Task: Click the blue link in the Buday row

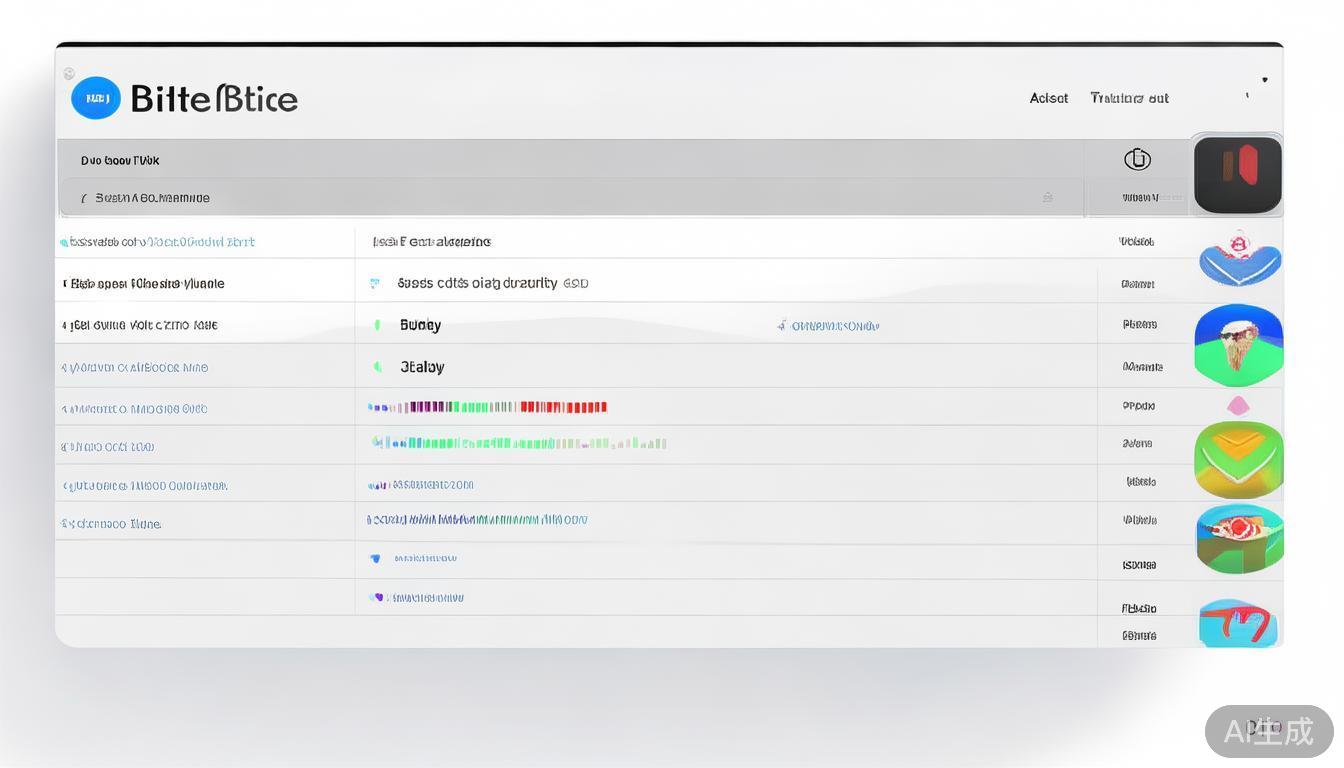Action: tap(828, 326)
